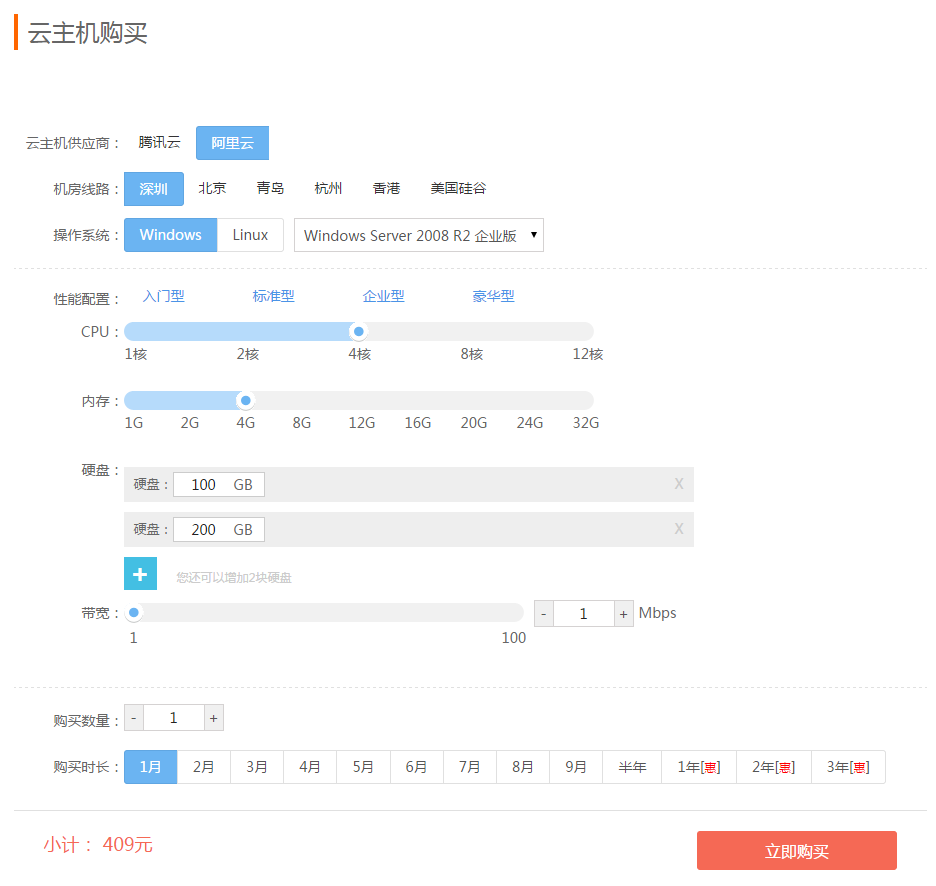Click the 32G label under memory slider
Viewport: 936px width, 886px height.
[586, 423]
